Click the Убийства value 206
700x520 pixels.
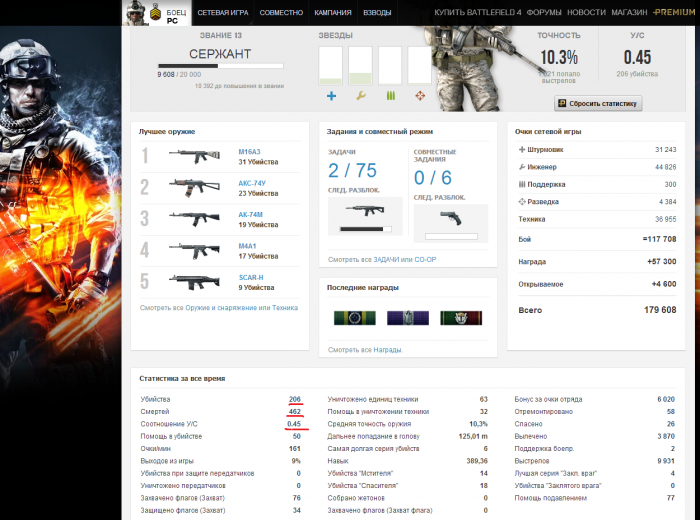[x=295, y=399]
